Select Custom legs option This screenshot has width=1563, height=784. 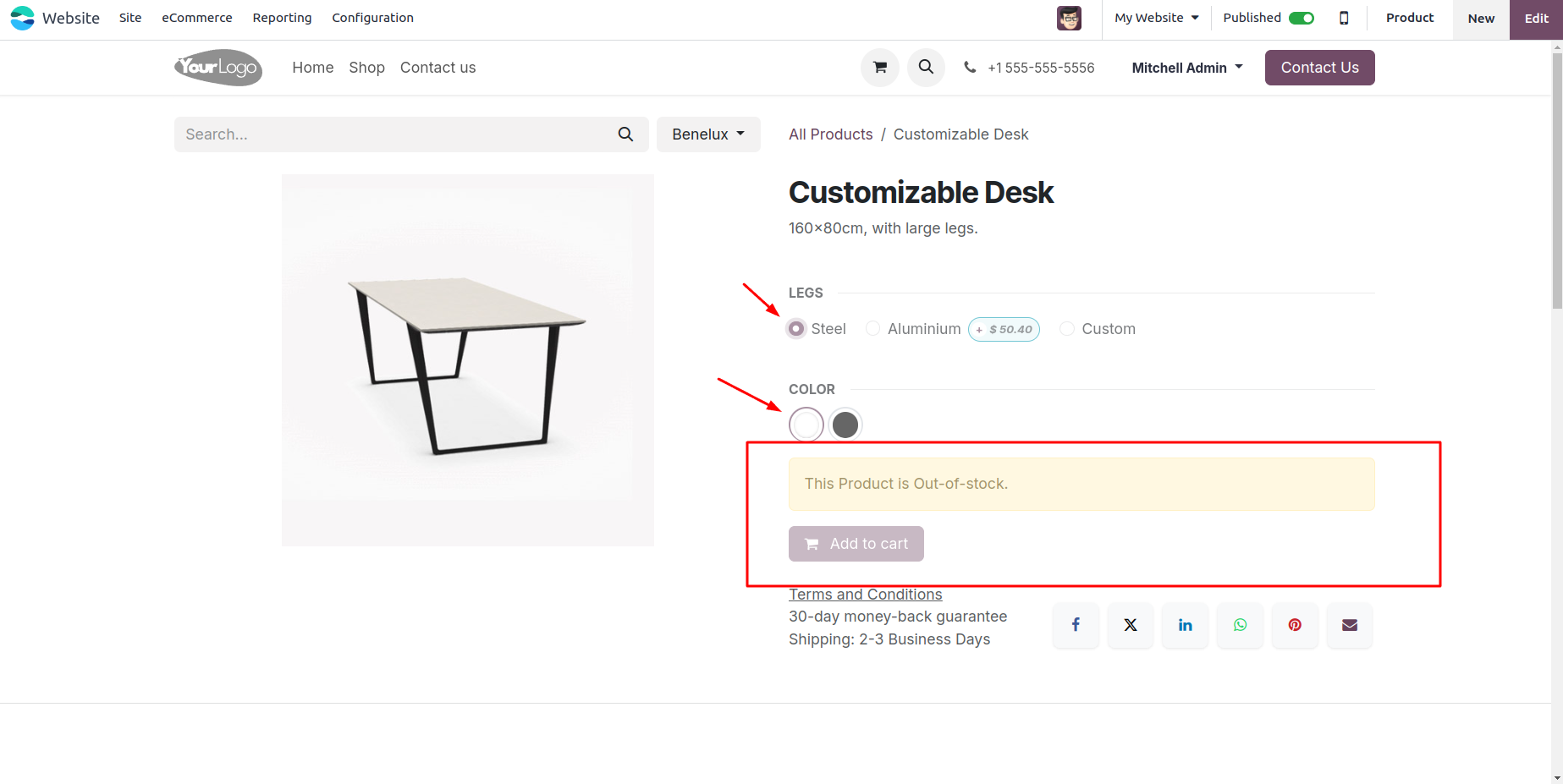pos(1067,329)
